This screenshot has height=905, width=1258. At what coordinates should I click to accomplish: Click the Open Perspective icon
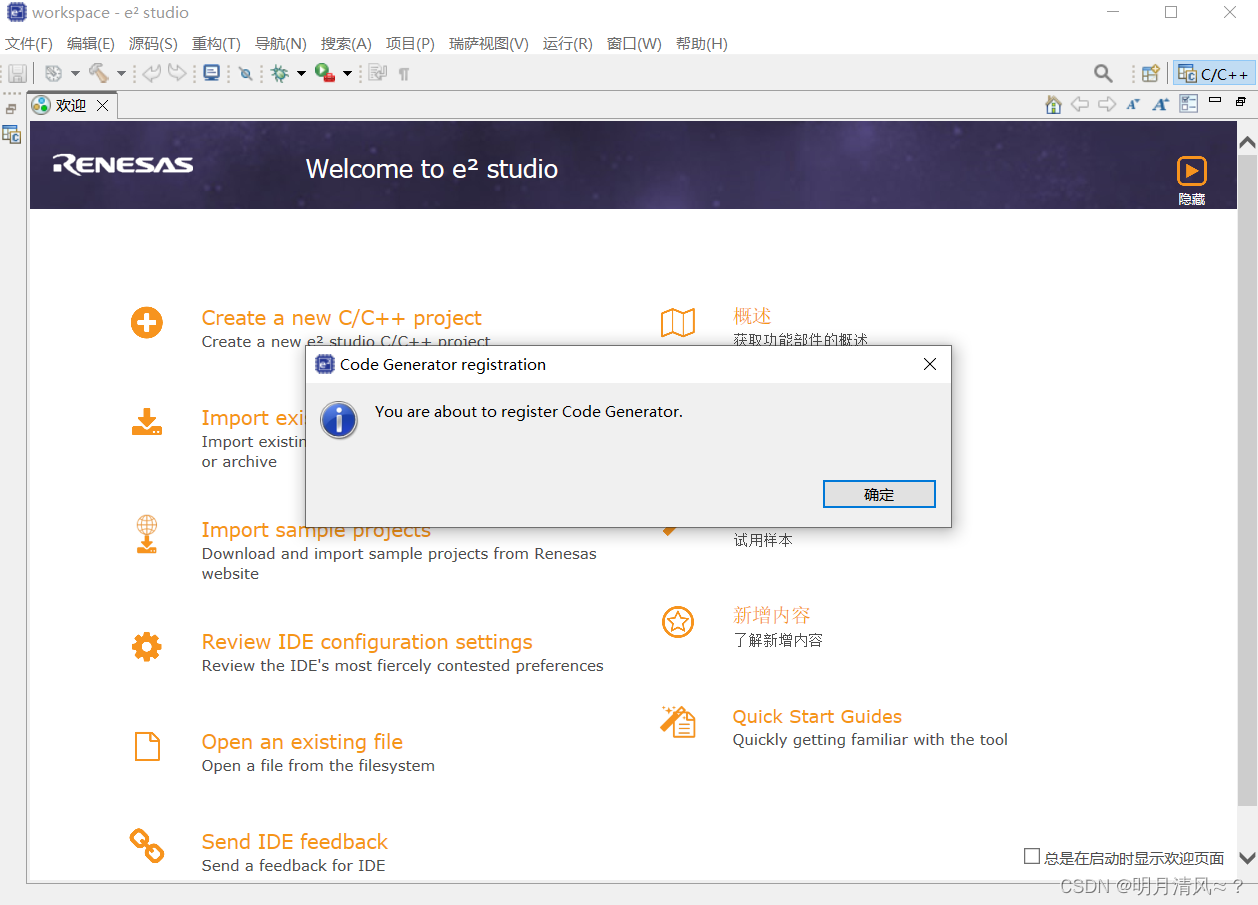[1151, 73]
